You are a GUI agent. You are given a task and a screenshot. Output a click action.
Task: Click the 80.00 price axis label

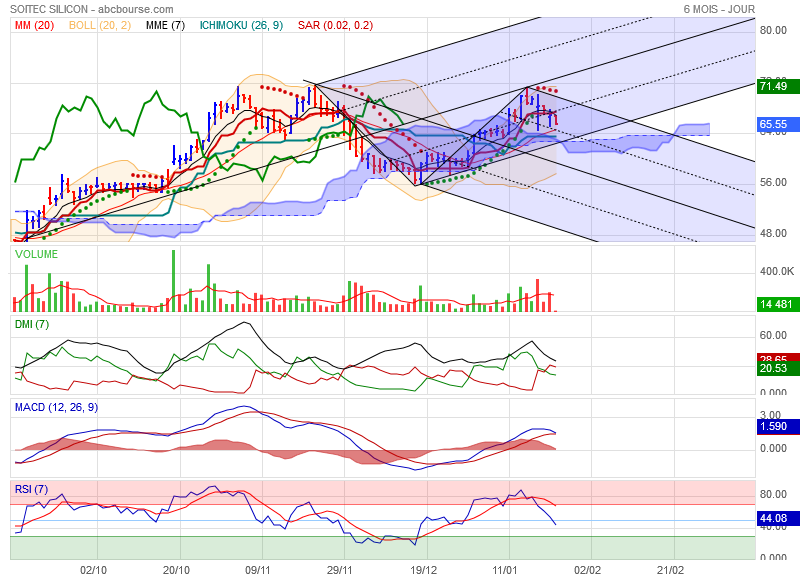coord(773,30)
